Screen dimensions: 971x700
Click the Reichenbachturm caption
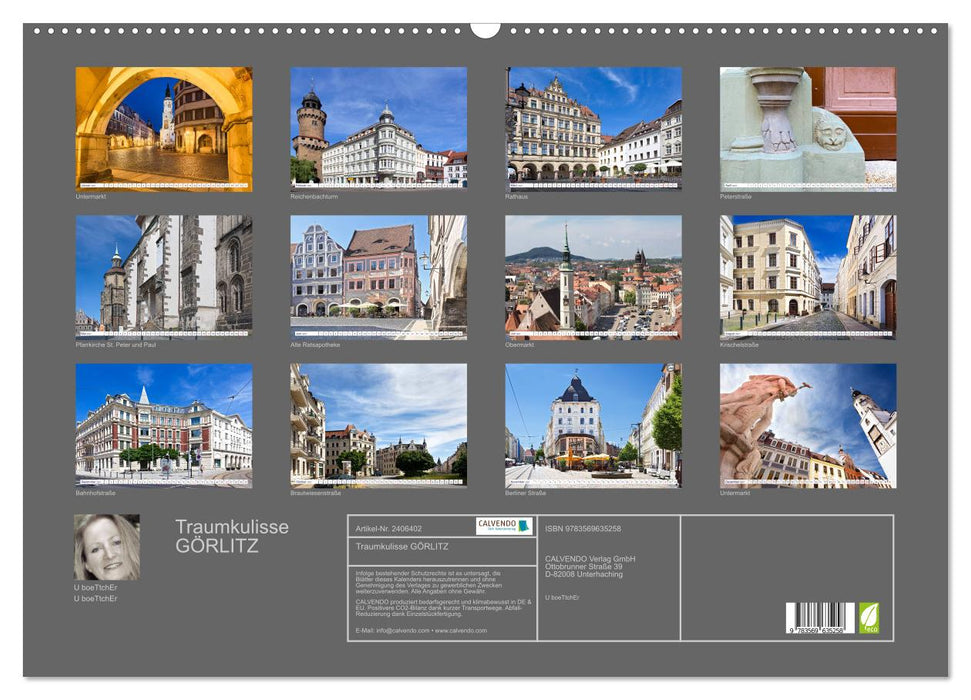(314, 196)
